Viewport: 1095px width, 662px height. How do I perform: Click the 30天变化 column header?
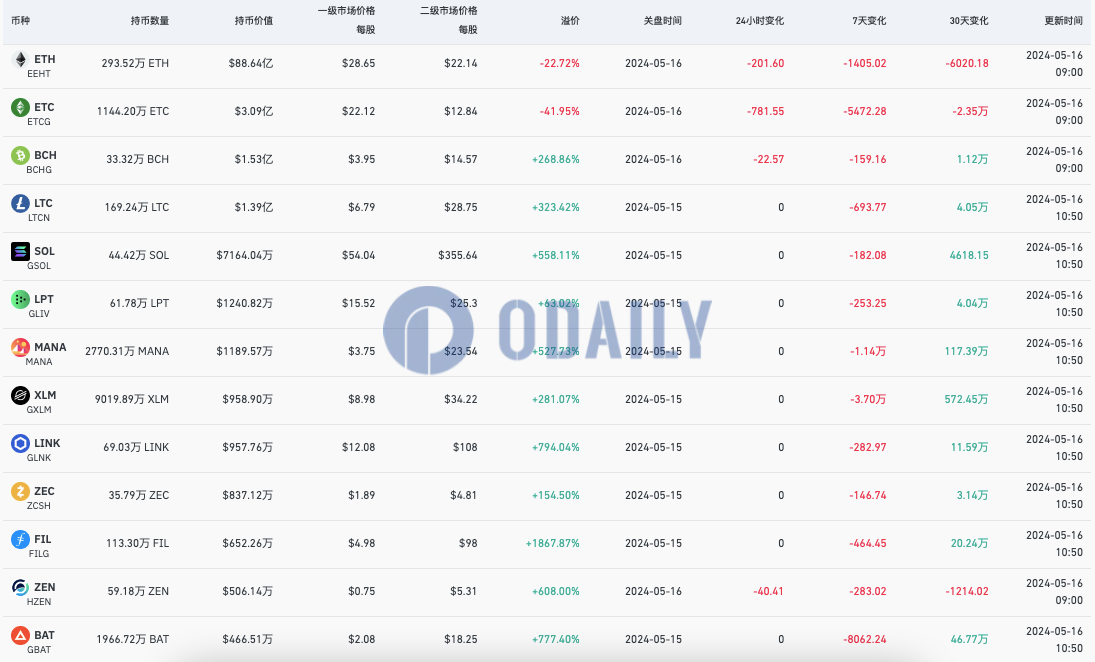click(969, 20)
